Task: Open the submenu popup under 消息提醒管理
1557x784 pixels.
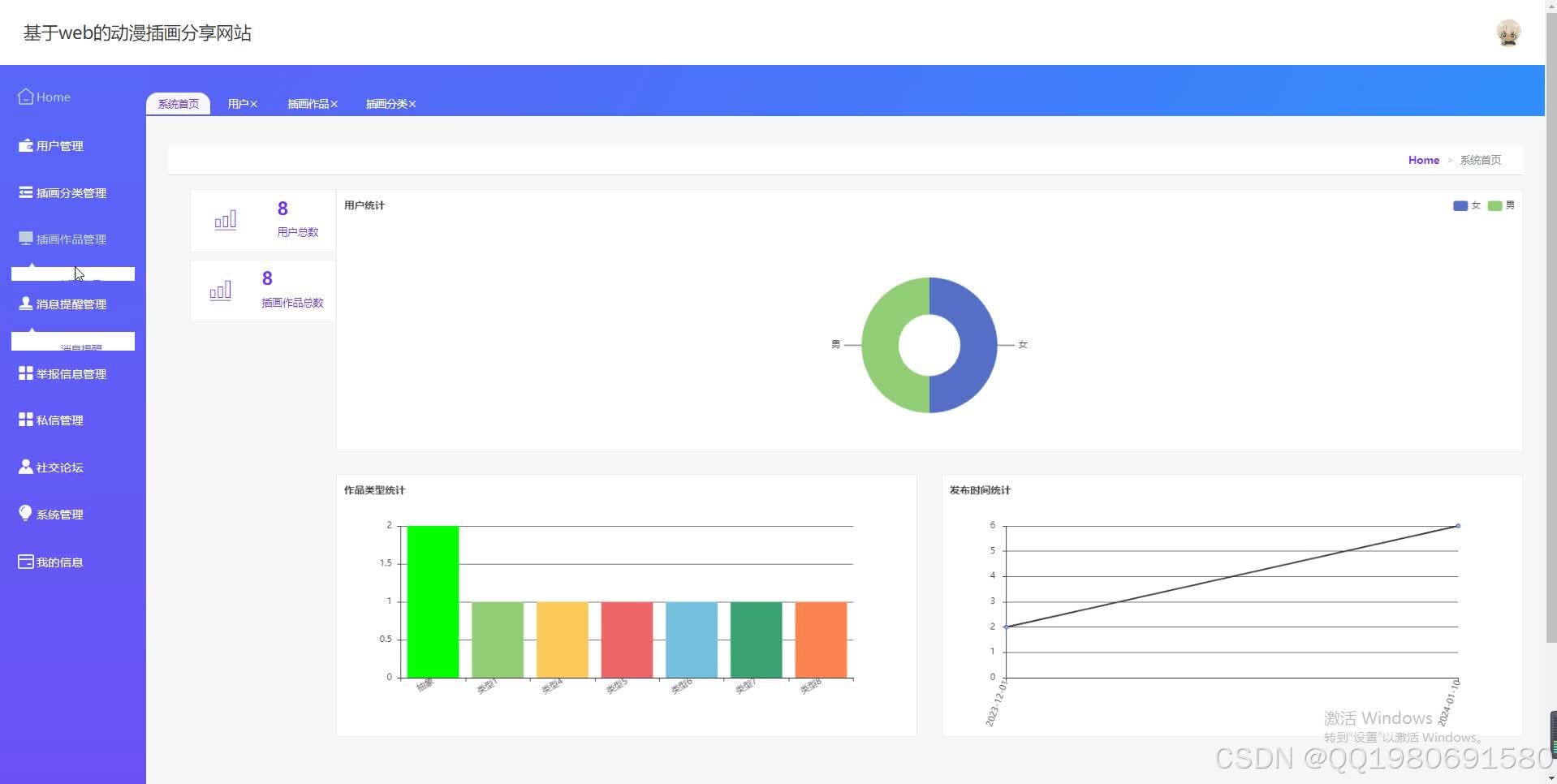Action: 73,341
